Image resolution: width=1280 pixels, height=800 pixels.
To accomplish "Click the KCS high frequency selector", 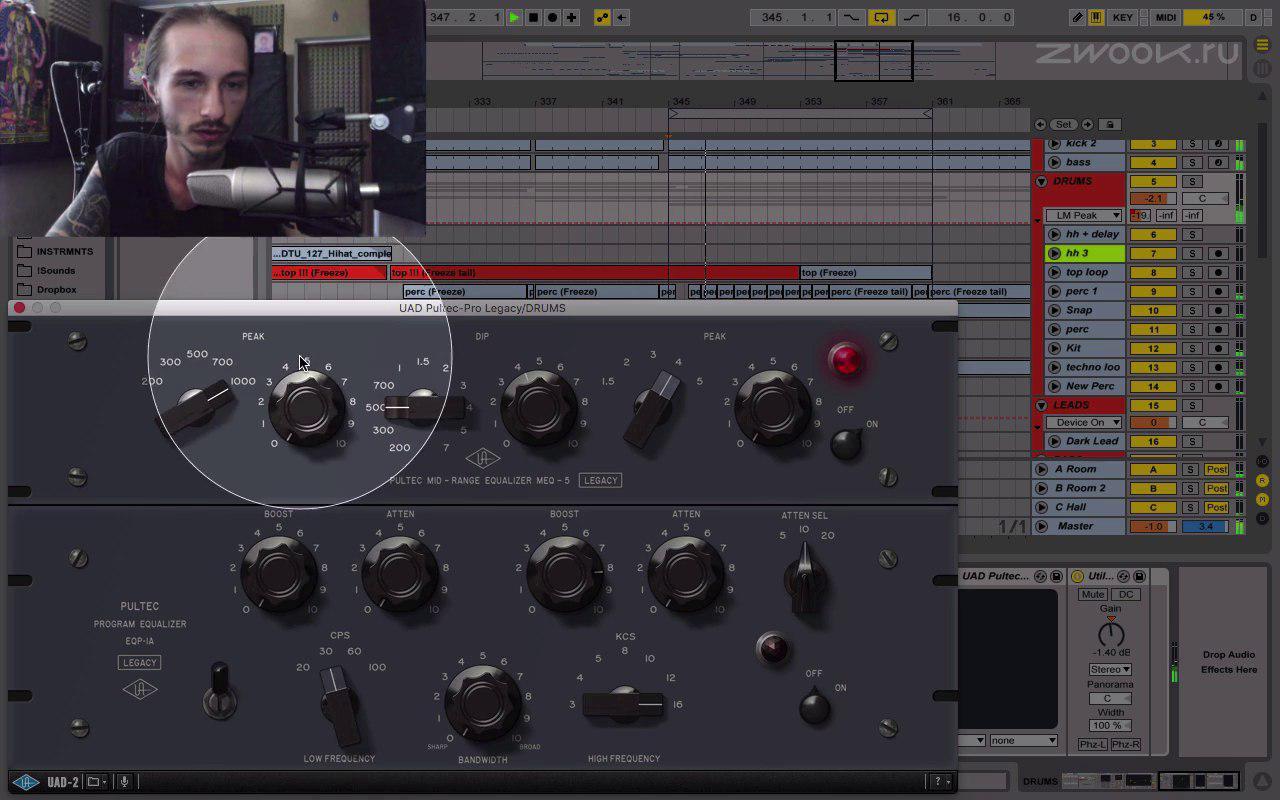I will [x=624, y=704].
